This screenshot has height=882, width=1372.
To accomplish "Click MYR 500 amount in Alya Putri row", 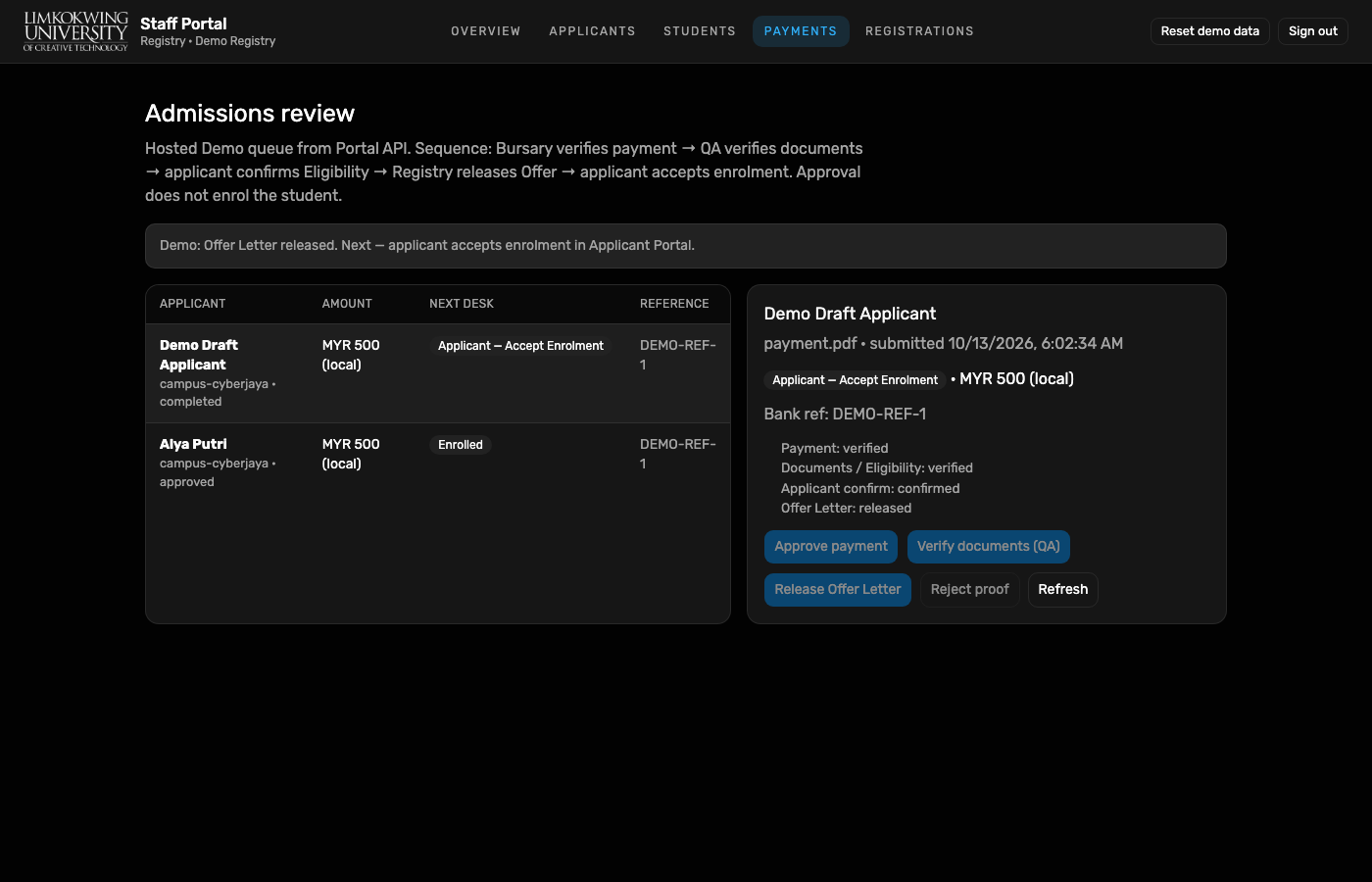I will pos(351,454).
